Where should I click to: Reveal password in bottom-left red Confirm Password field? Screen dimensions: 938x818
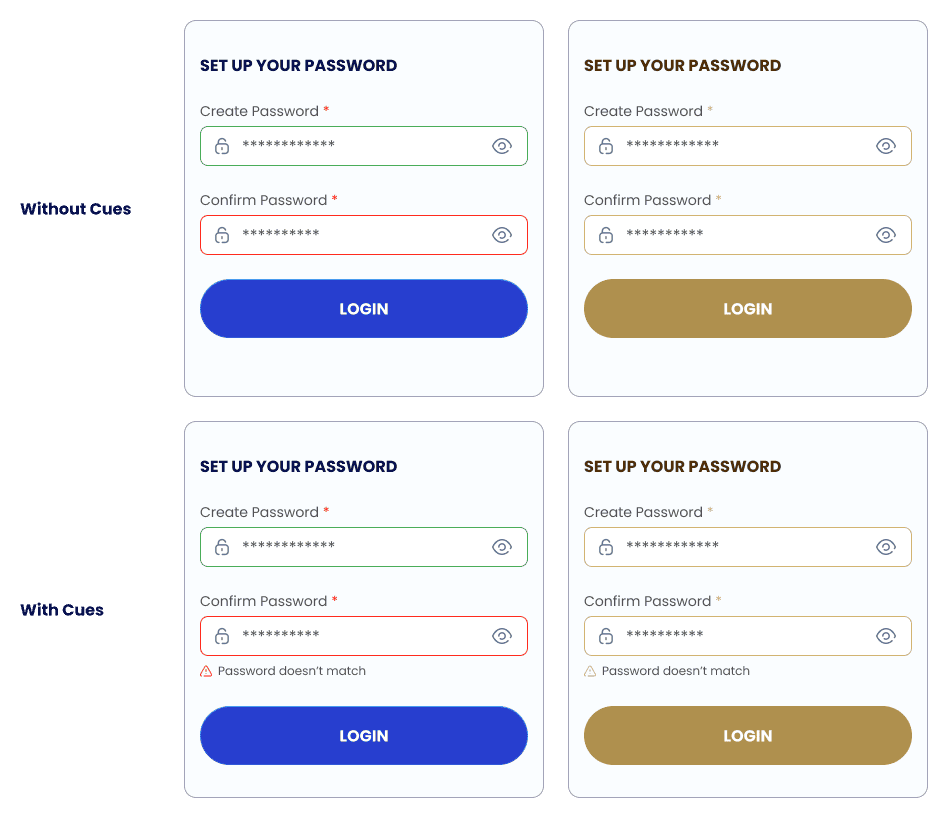(502, 636)
